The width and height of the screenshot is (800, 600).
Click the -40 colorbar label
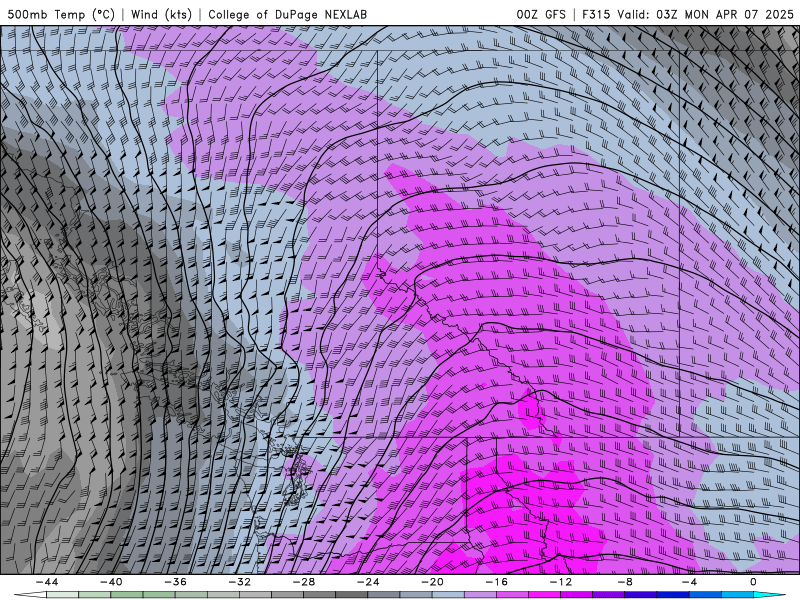pyautogui.click(x=111, y=582)
